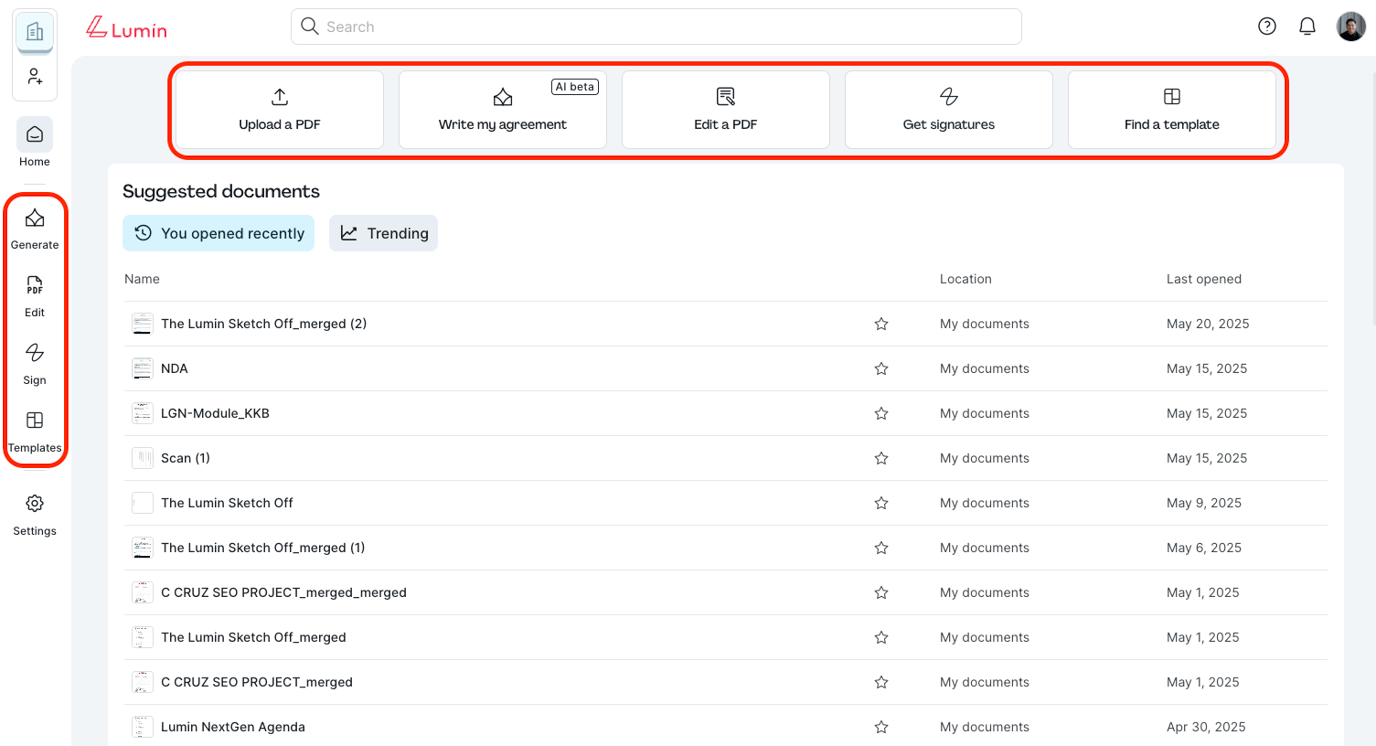Viewport: 1376px width, 746px height.
Task: Open the LGN-Module_KKB document thumbnail
Action: pos(142,413)
